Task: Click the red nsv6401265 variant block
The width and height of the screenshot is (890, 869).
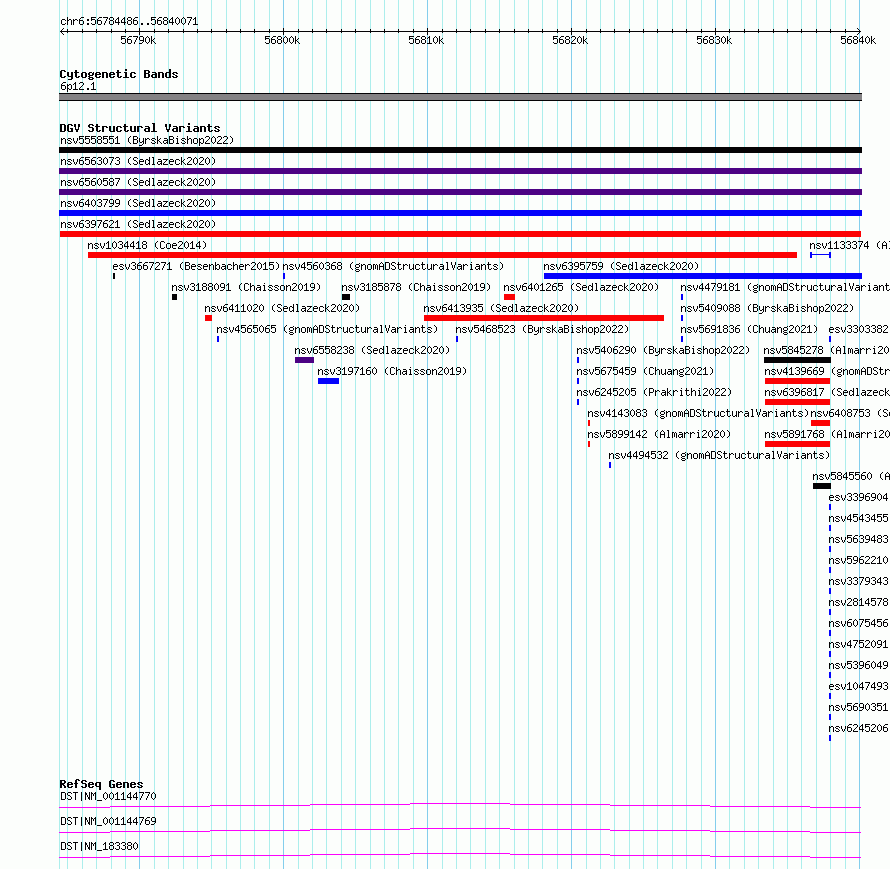Action: coord(509,297)
